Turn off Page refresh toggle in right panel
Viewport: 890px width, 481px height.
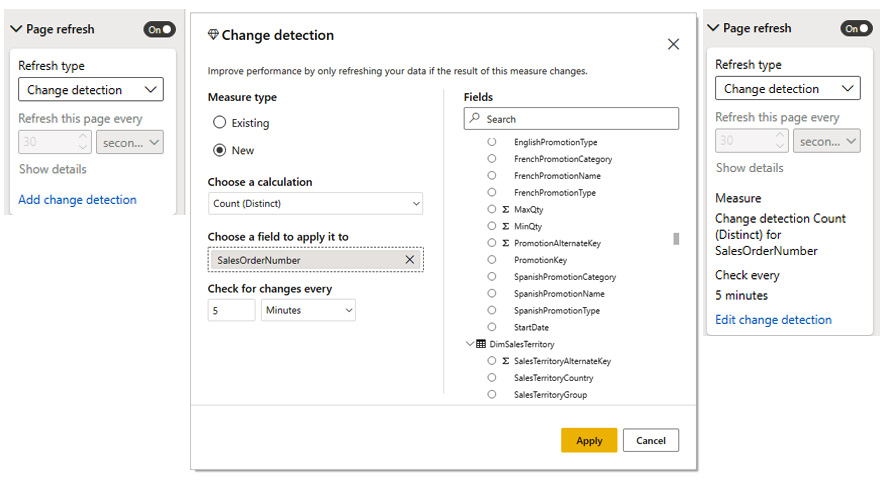tap(856, 29)
